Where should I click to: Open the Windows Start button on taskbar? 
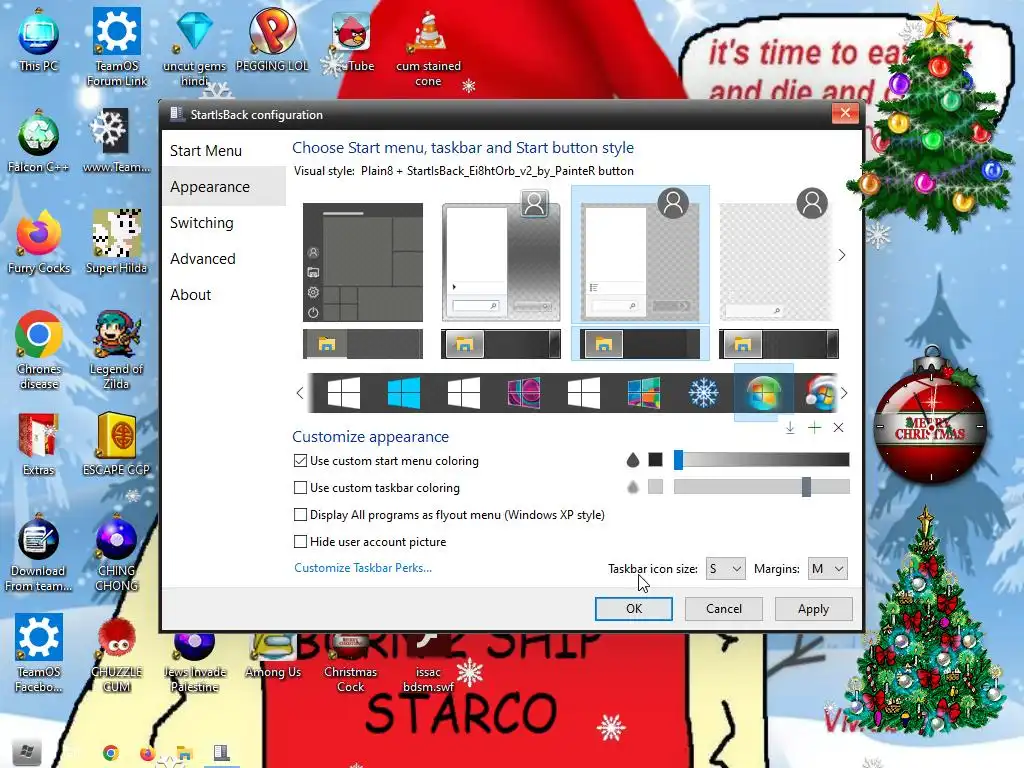[x=27, y=753]
